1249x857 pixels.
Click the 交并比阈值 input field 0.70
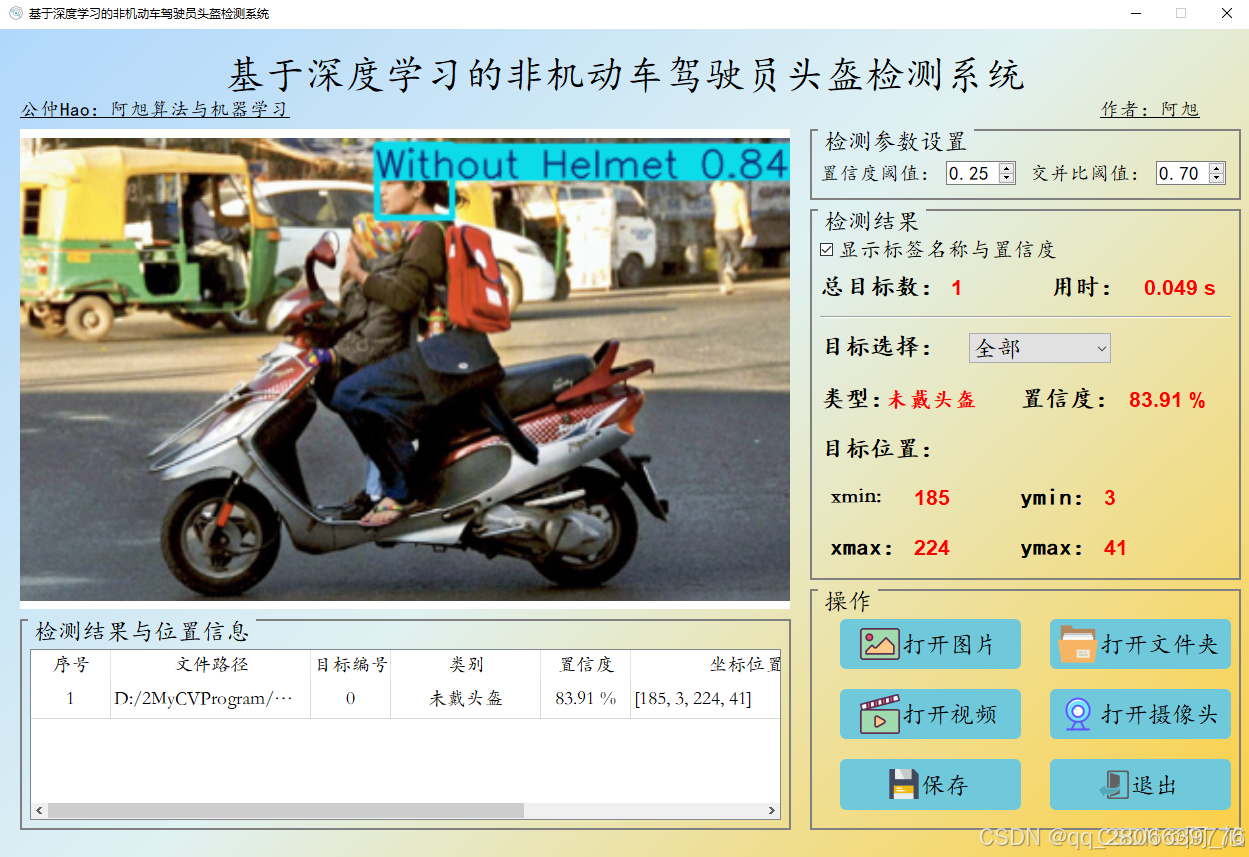tap(1182, 173)
